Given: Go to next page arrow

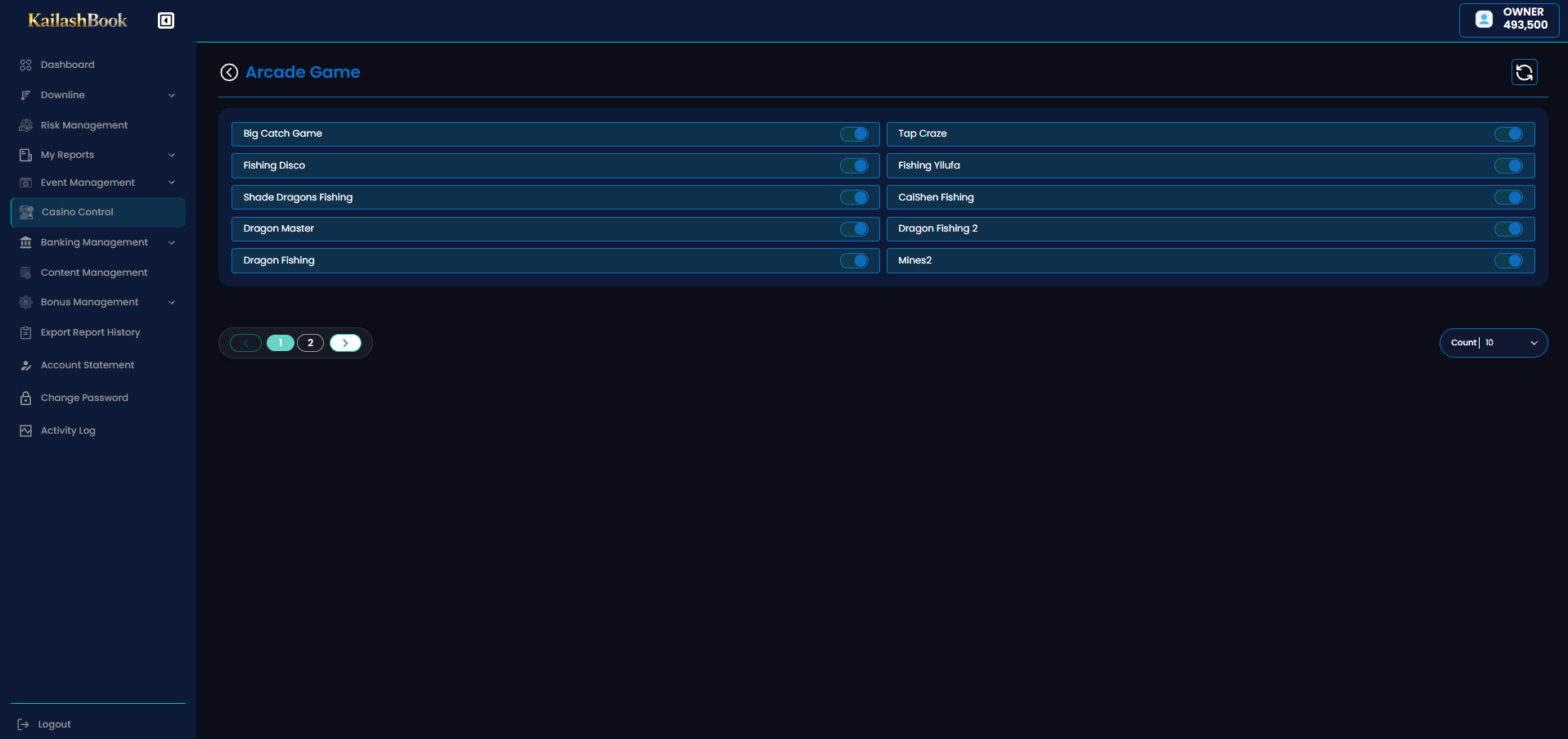Looking at the screenshot, I should pyautogui.click(x=345, y=343).
